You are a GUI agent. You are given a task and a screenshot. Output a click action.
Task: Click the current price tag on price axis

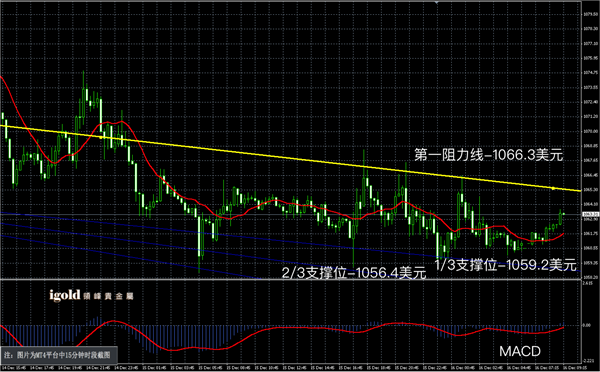tap(590, 214)
